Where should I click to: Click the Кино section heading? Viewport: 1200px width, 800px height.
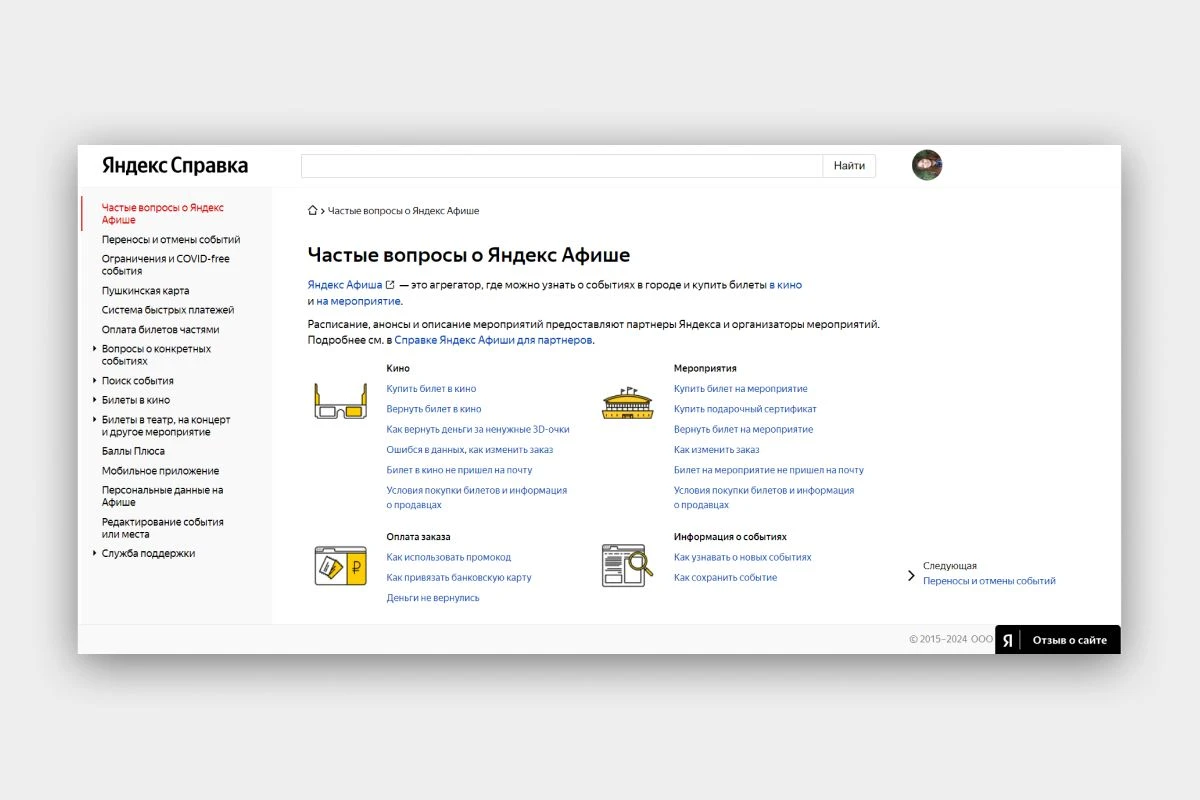(398, 368)
